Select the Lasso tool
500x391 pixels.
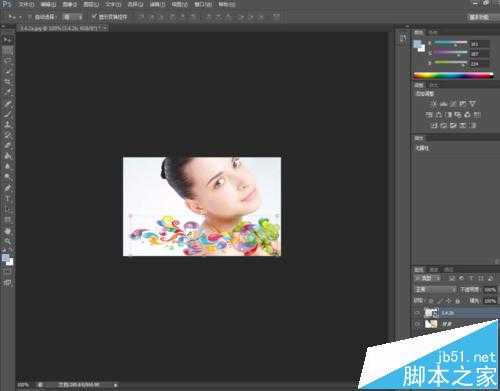(7, 61)
